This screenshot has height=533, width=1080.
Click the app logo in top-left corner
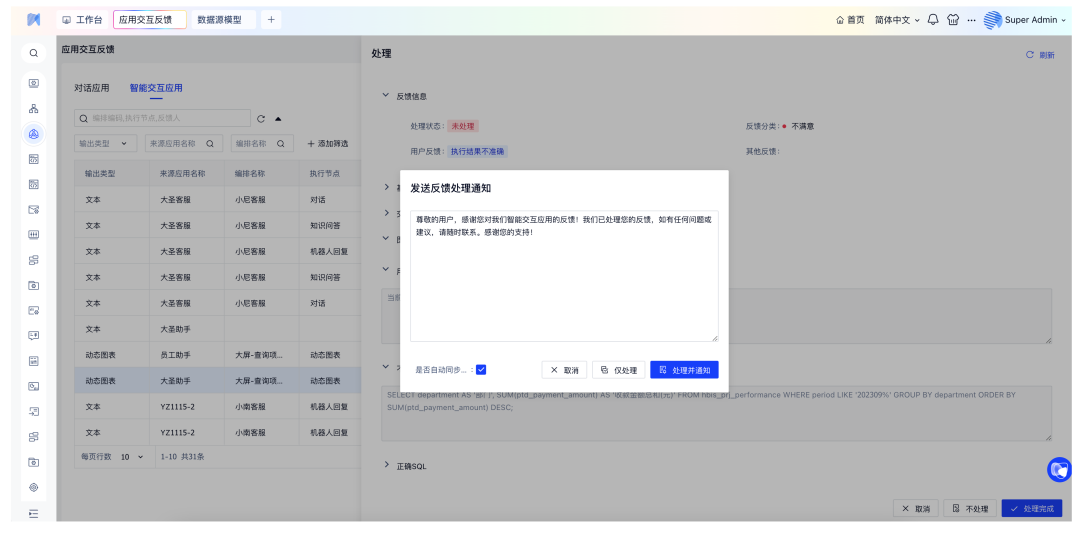click(x=33, y=20)
